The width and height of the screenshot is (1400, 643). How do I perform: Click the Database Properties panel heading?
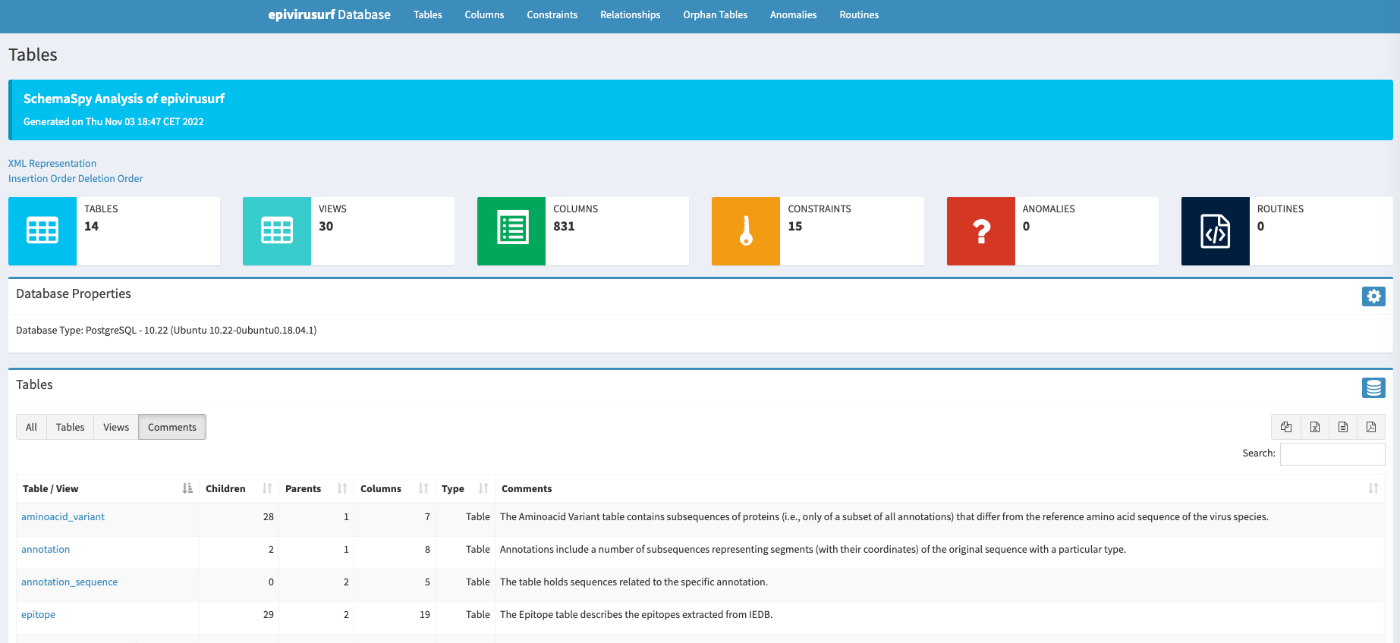(73, 294)
